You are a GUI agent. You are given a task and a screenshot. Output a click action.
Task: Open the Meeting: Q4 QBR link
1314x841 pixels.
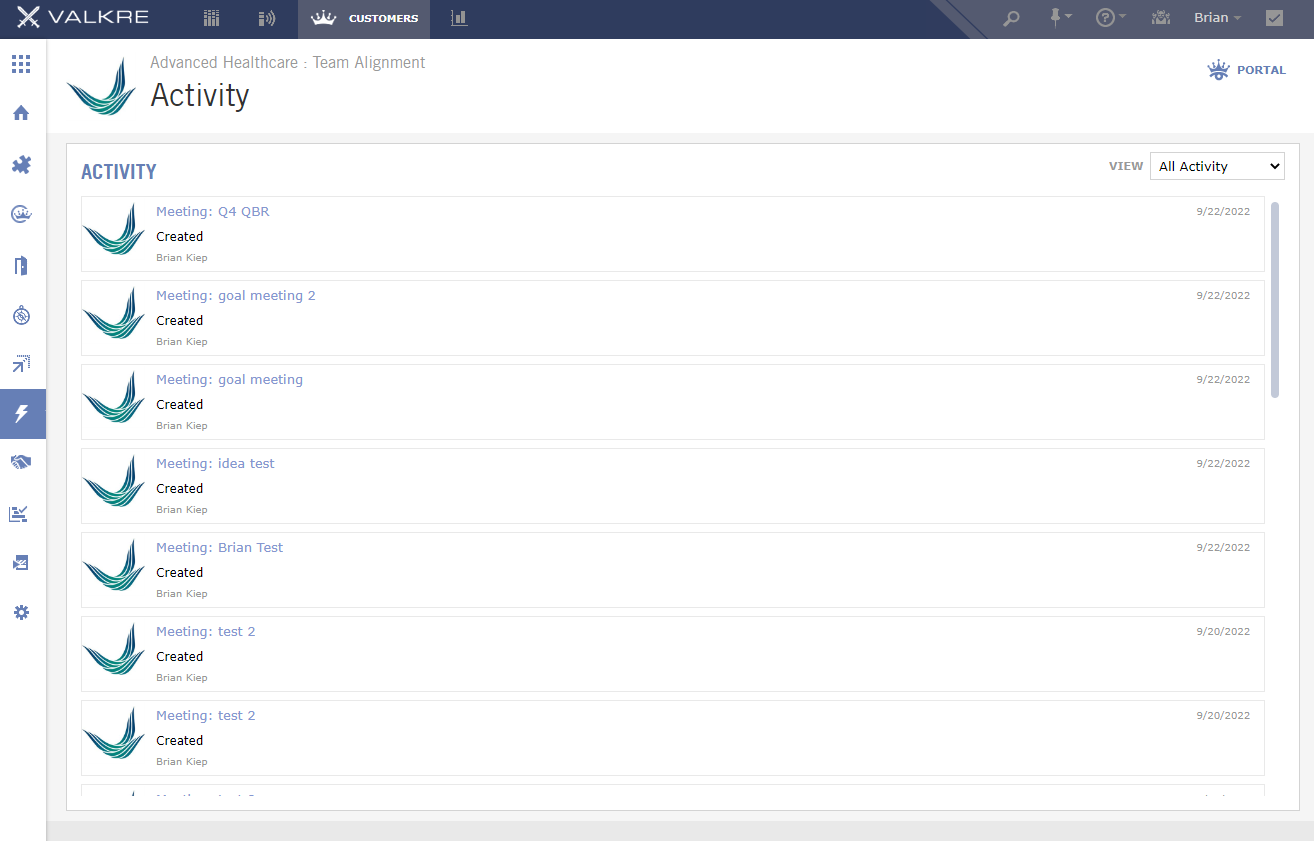click(x=212, y=212)
